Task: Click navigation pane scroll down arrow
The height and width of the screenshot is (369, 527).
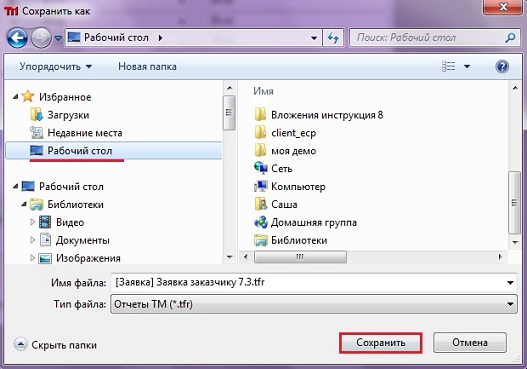Action: pyautogui.click(x=230, y=257)
